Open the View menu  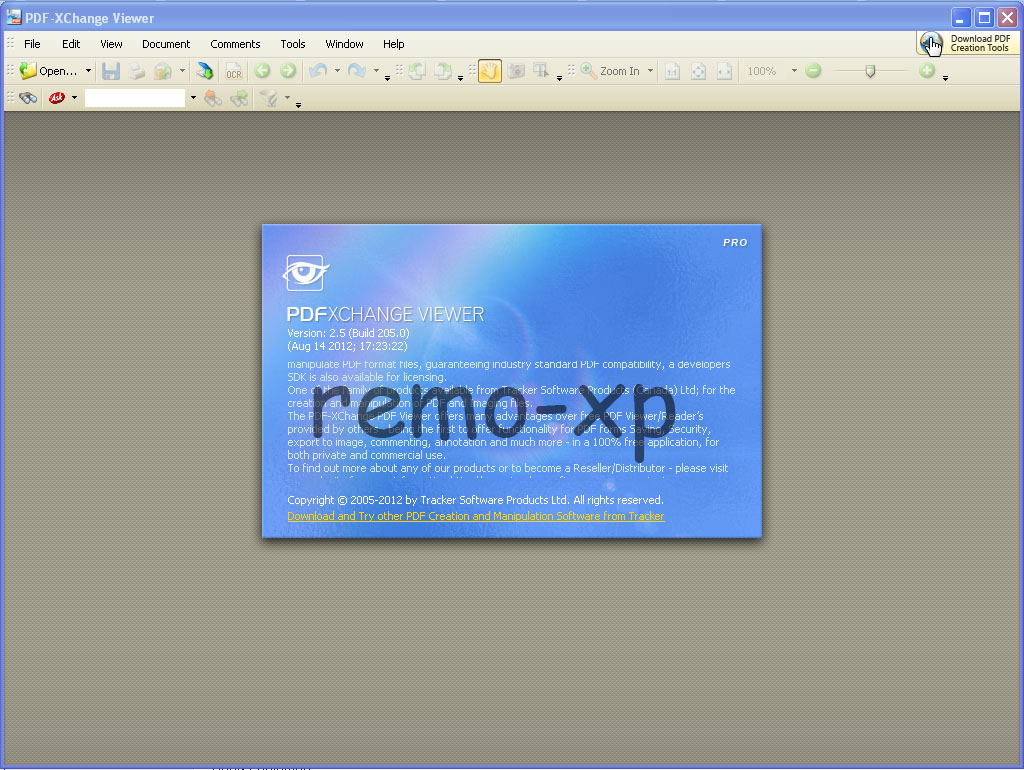pyautogui.click(x=111, y=44)
